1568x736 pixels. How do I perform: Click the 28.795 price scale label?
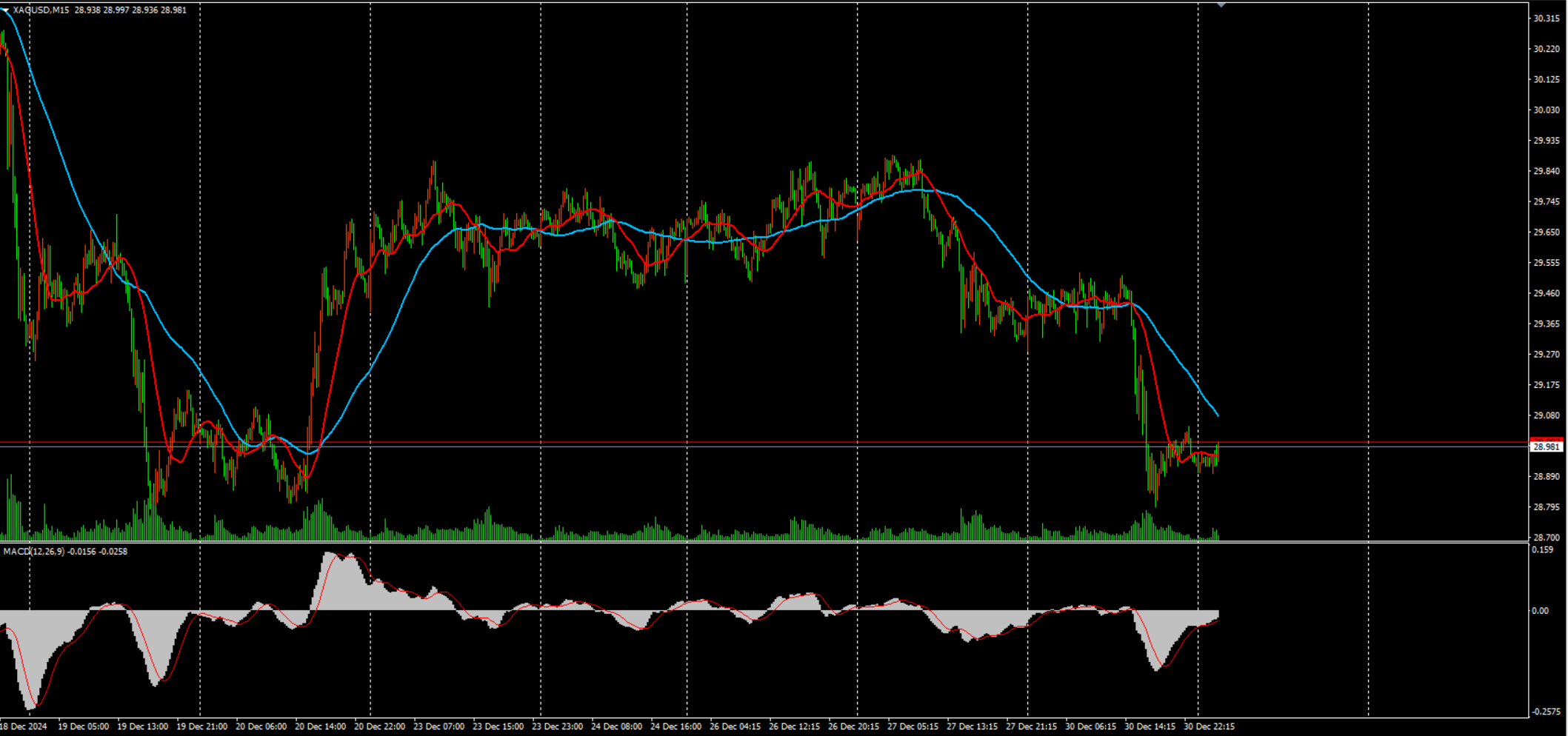tap(1547, 507)
